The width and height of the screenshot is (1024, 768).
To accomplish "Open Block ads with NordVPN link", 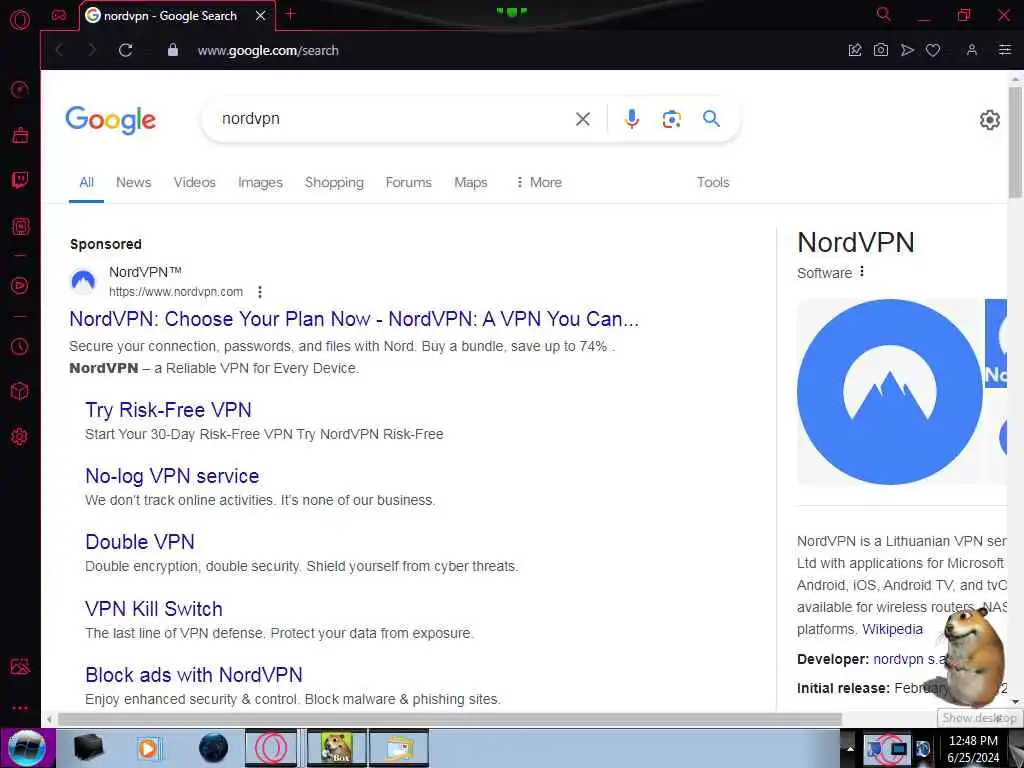I will coord(193,675).
